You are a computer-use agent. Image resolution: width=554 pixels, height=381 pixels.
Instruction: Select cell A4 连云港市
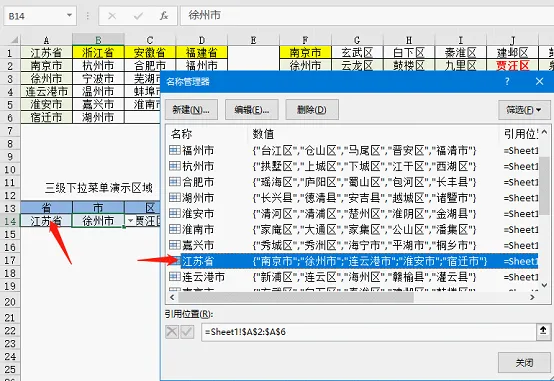[46, 91]
